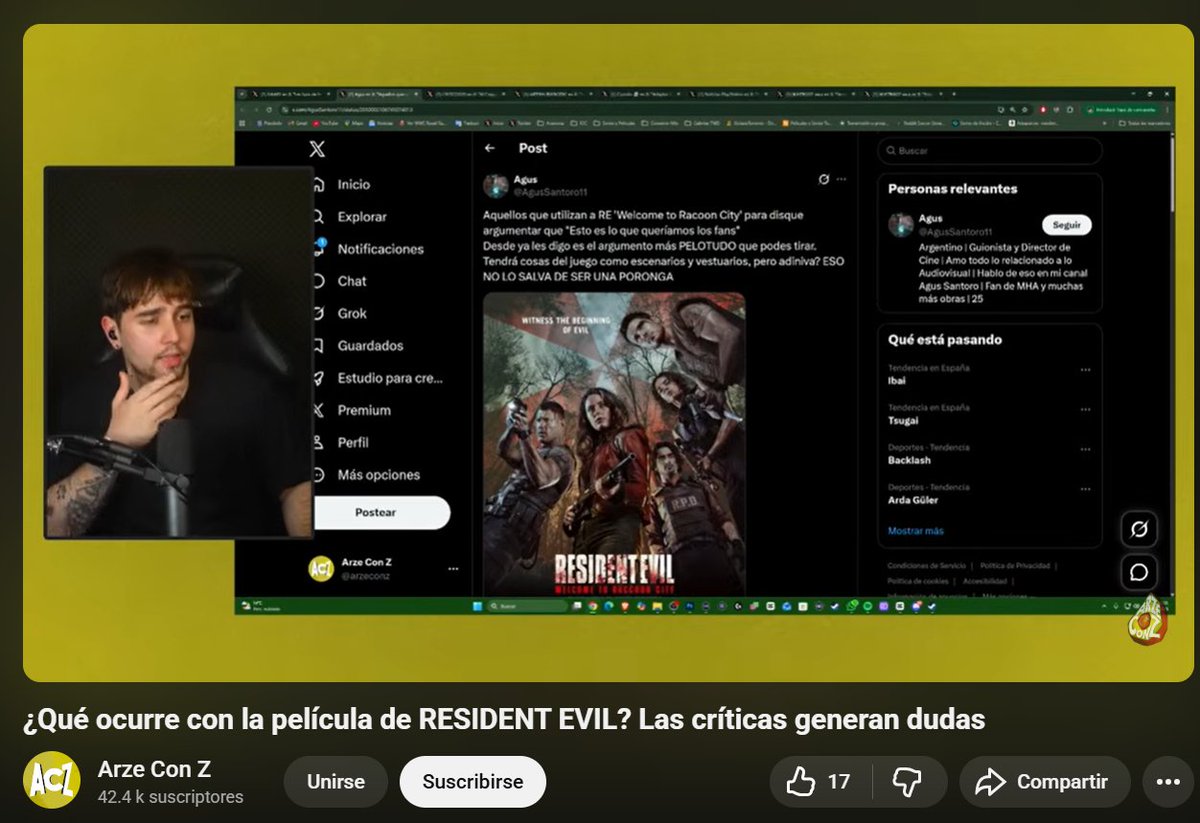Click the Compartir share button
This screenshot has height=823, width=1200.
tap(1045, 782)
